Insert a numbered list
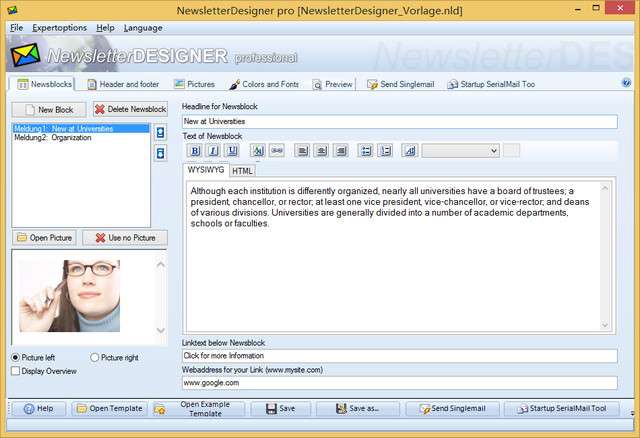Screen dimensions: 640x438 385,151
